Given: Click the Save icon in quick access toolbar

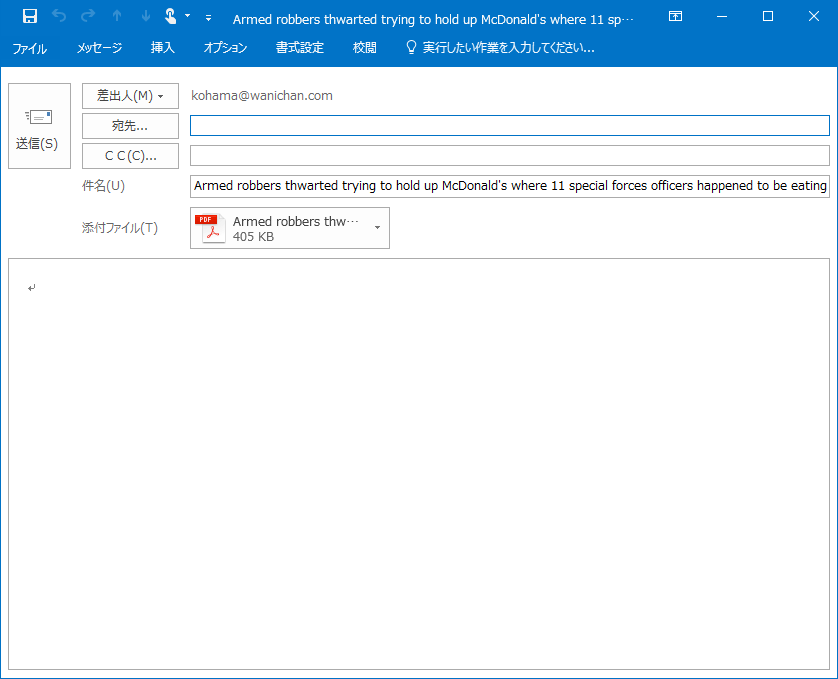Looking at the screenshot, I should tap(30, 17).
